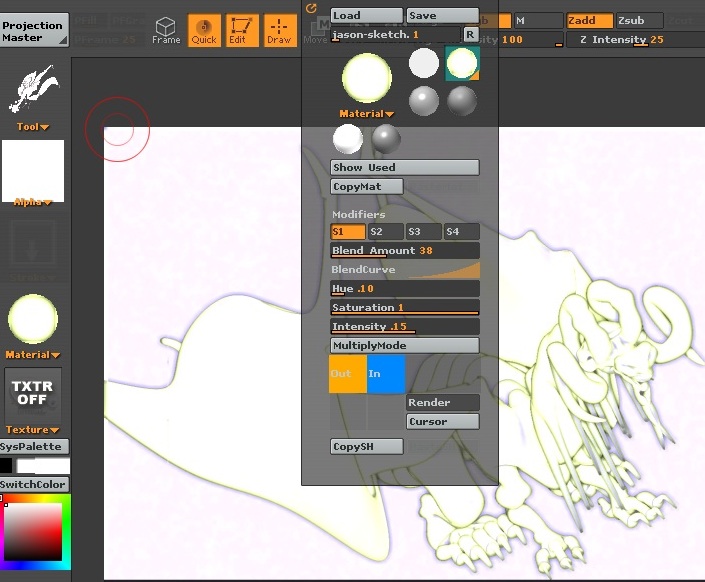Select the white main color swatch
Viewport: 705px width, 582px height.
43,466
